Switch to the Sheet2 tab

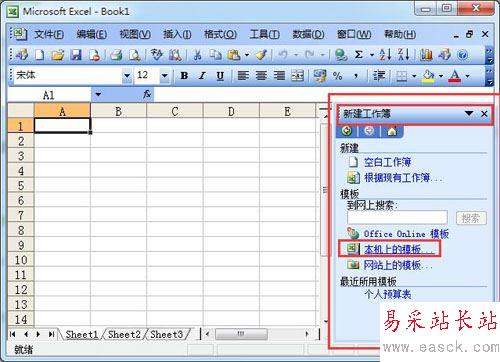pyautogui.click(x=124, y=334)
